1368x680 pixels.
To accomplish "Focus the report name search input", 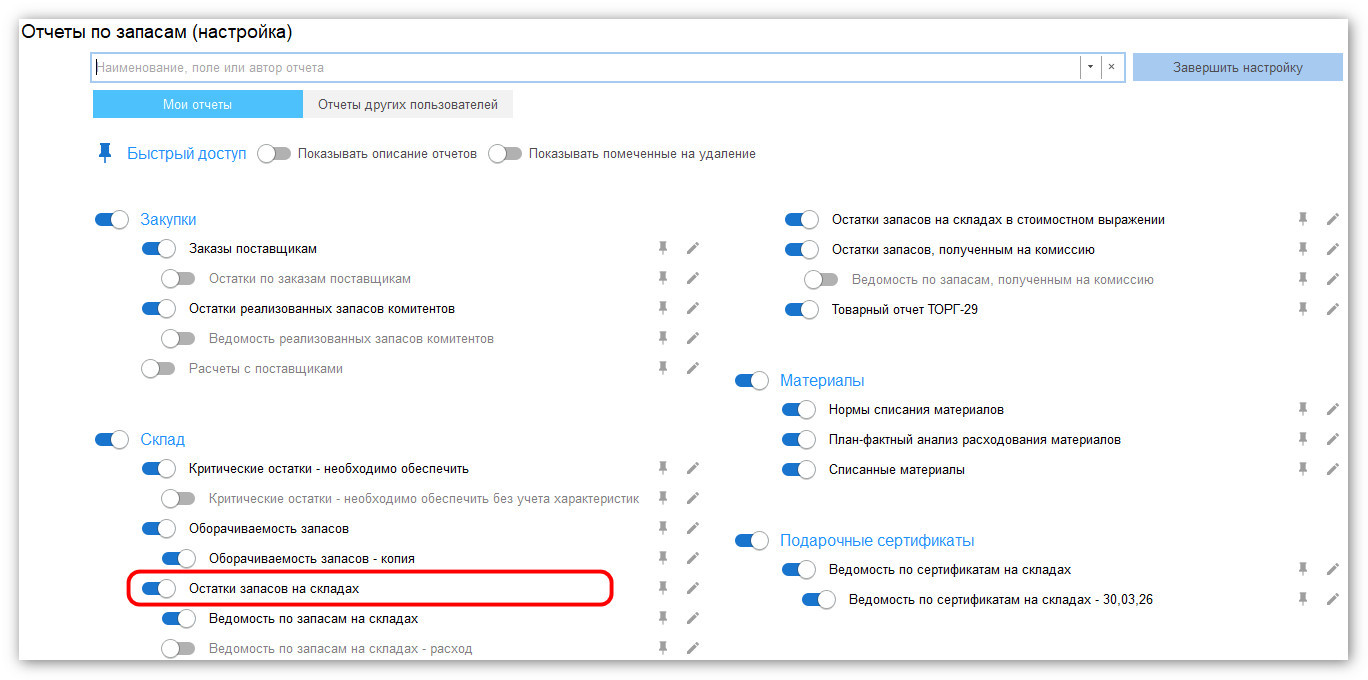I will 585,68.
